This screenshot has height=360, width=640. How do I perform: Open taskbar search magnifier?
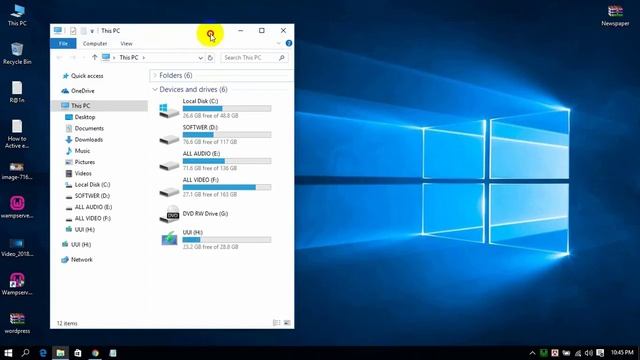26,353
